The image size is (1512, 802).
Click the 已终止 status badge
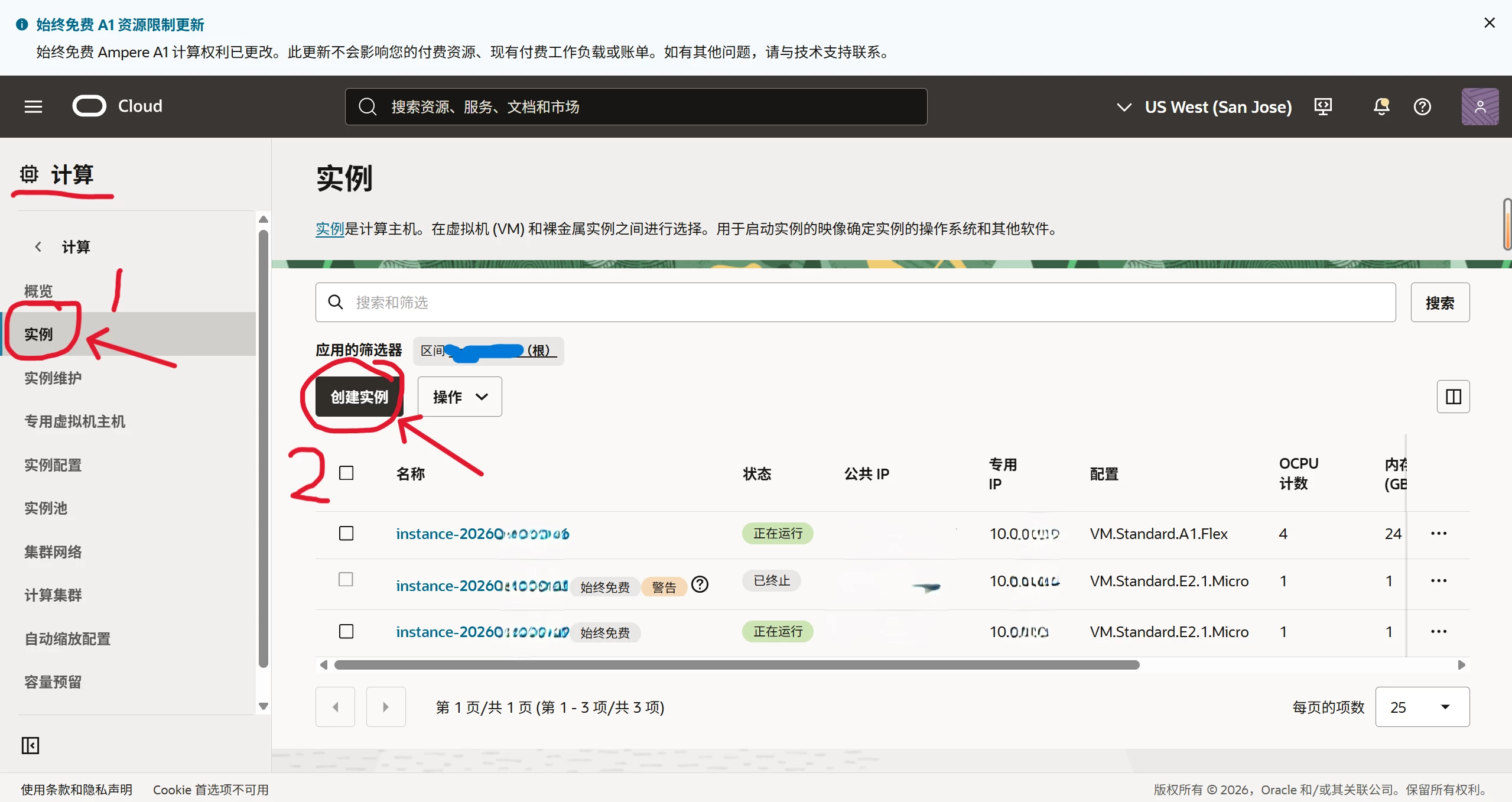(x=772, y=580)
